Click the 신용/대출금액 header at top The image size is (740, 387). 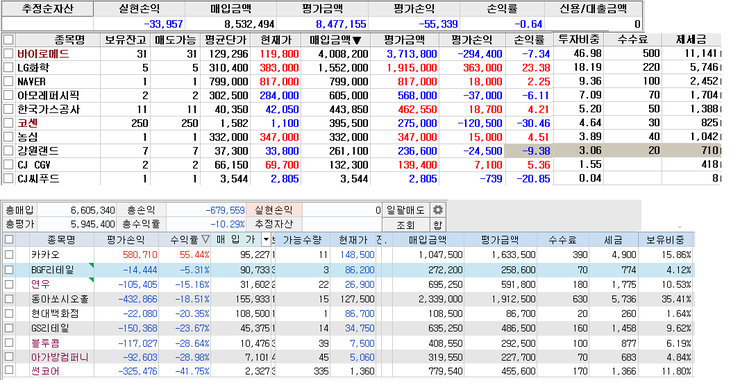click(593, 9)
